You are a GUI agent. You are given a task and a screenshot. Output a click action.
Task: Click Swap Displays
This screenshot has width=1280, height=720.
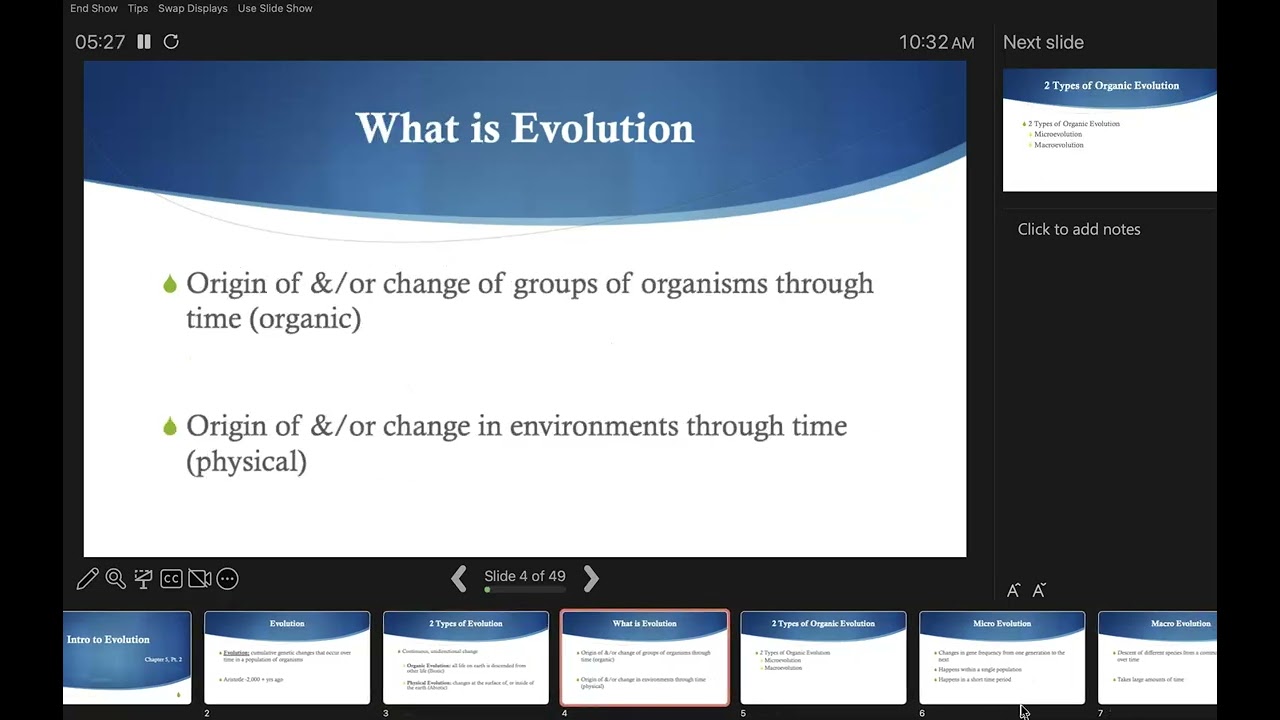[193, 8]
